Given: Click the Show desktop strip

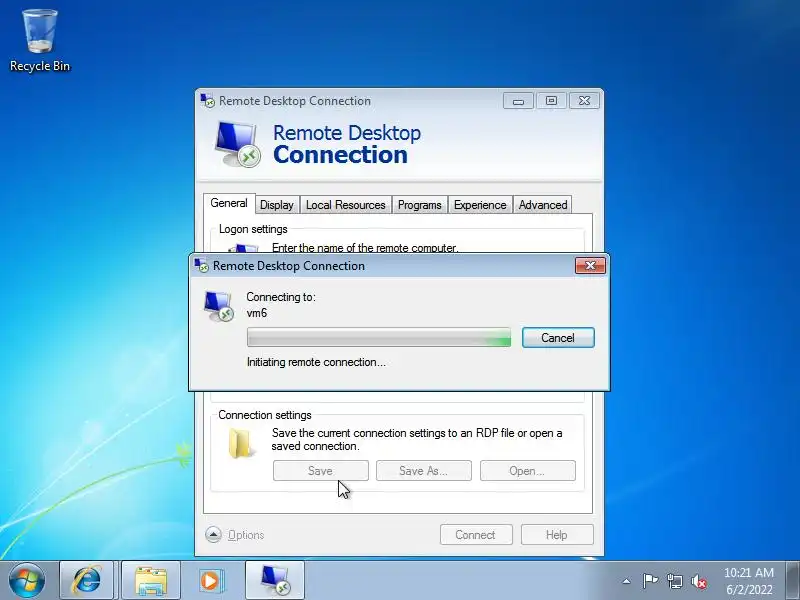Looking at the screenshot, I should point(792,580).
